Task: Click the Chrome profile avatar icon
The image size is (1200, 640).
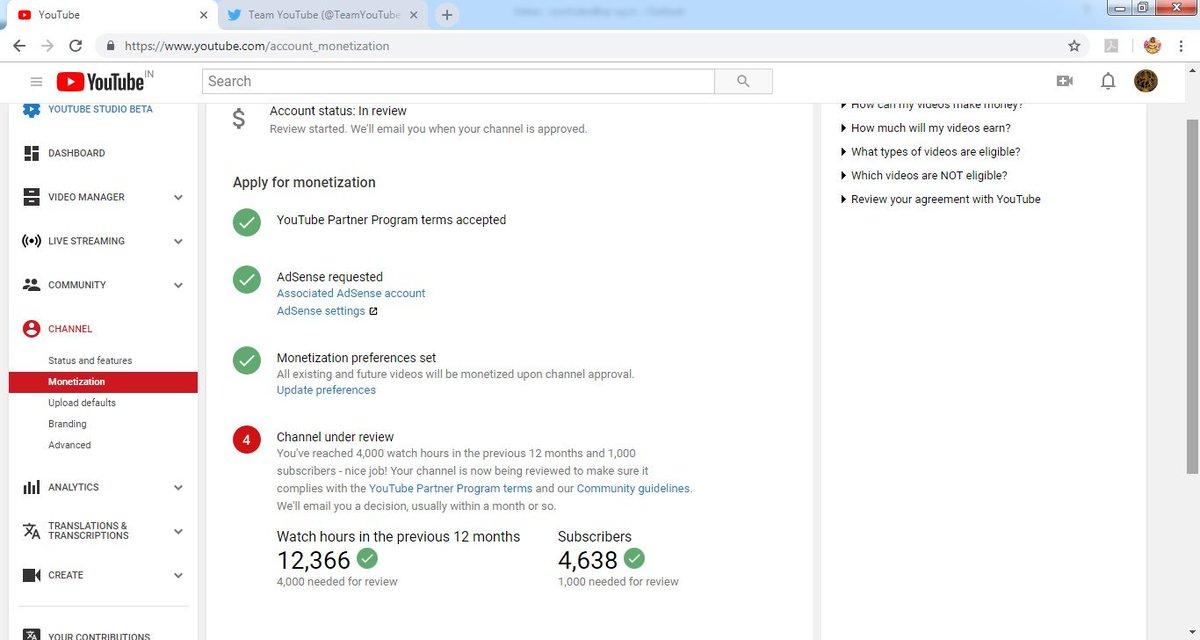Action: (1152, 46)
